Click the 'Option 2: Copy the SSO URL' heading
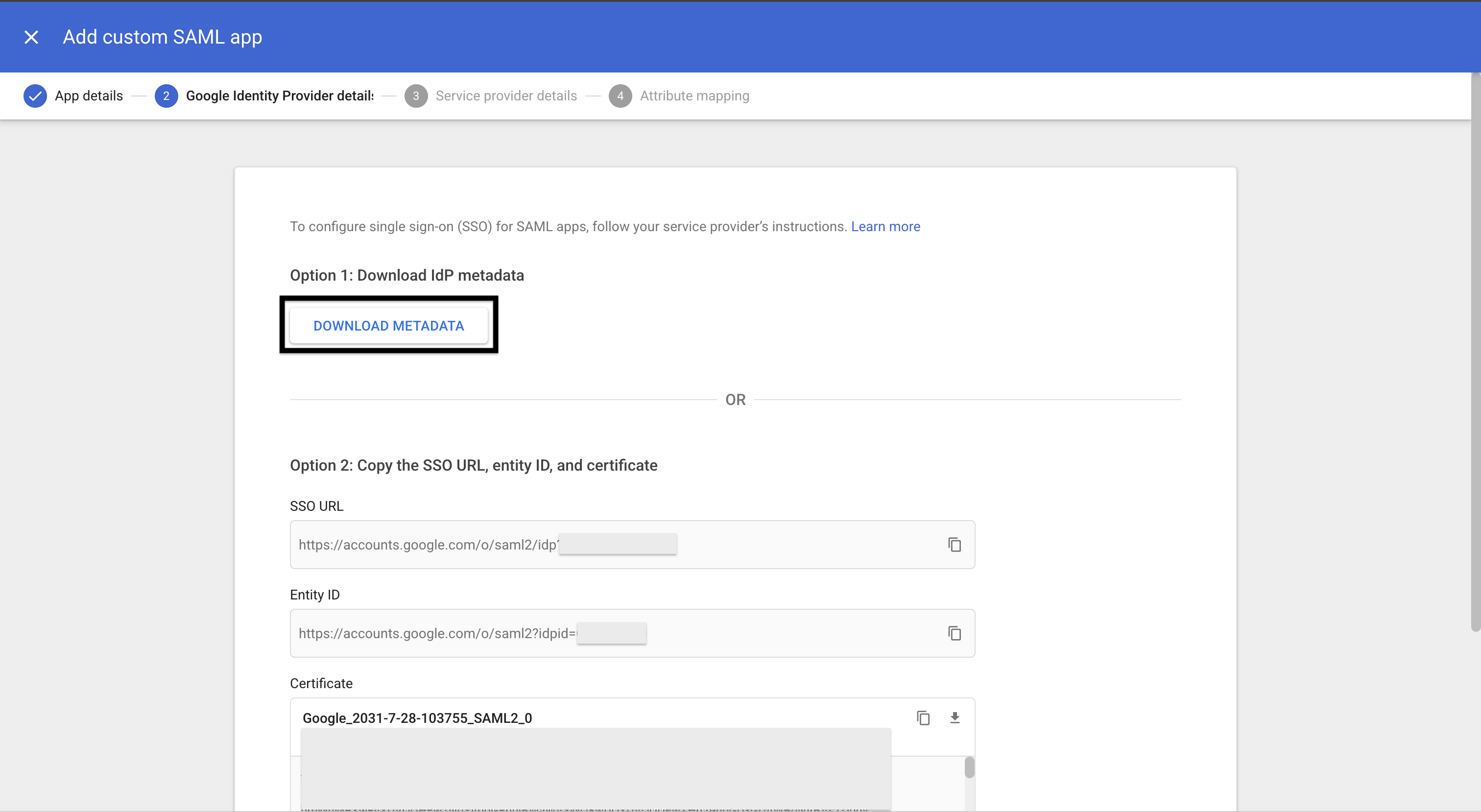The height and width of the screenshot is (812, 1481). (x=474, y=465)
